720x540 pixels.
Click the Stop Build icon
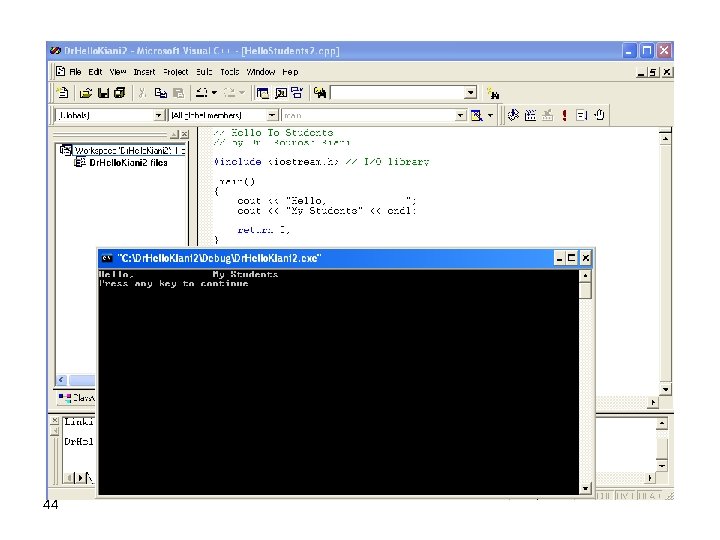pyautogui.click(x=547, y=115)
